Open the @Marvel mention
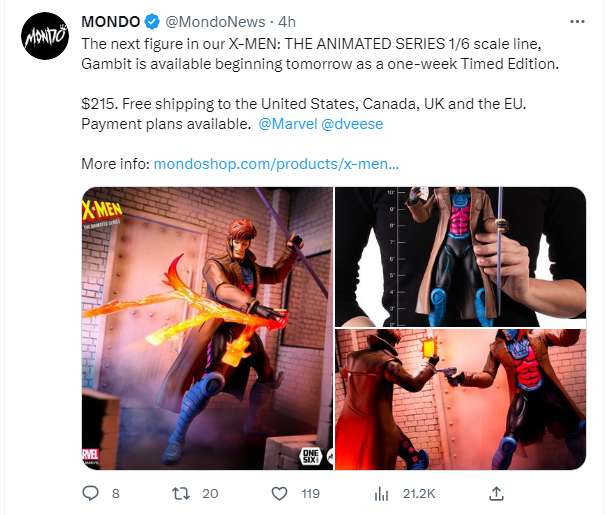This screenshot has height=515, width=605. (x=288, y=124)
